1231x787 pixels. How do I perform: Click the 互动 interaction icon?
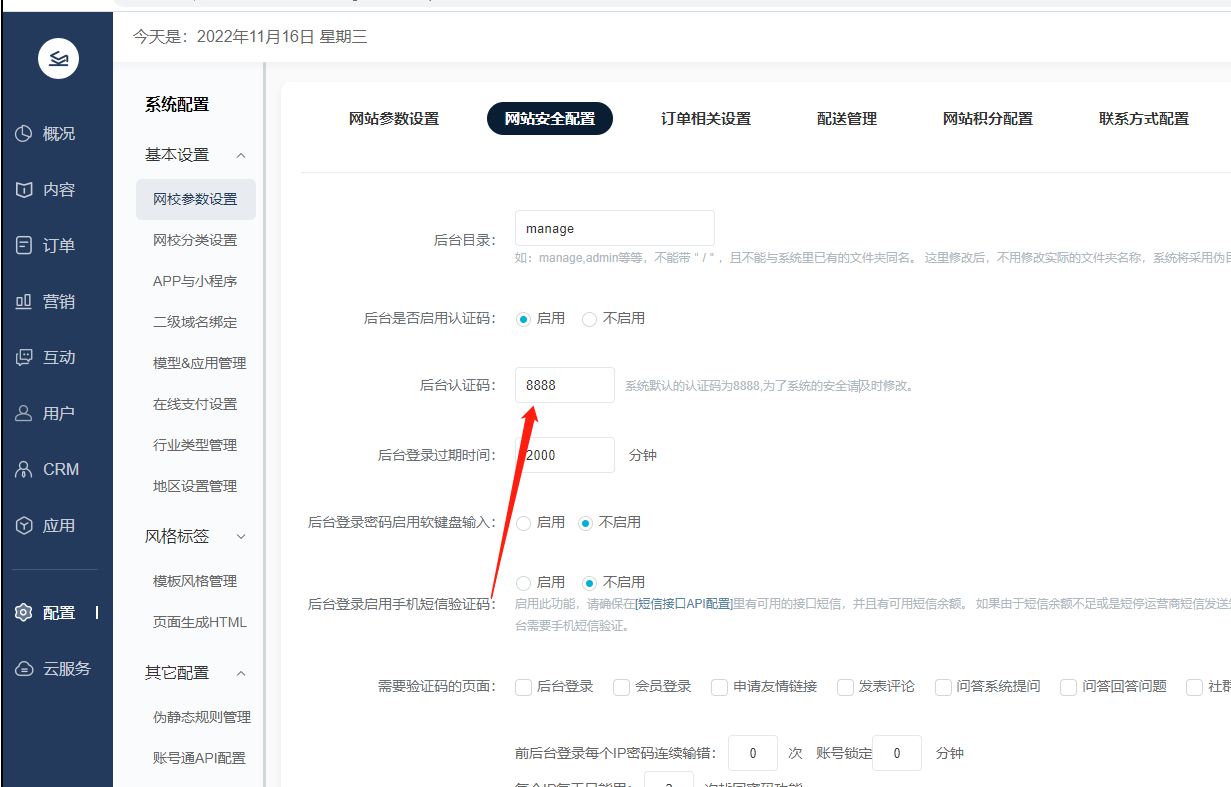click(24, 358)
